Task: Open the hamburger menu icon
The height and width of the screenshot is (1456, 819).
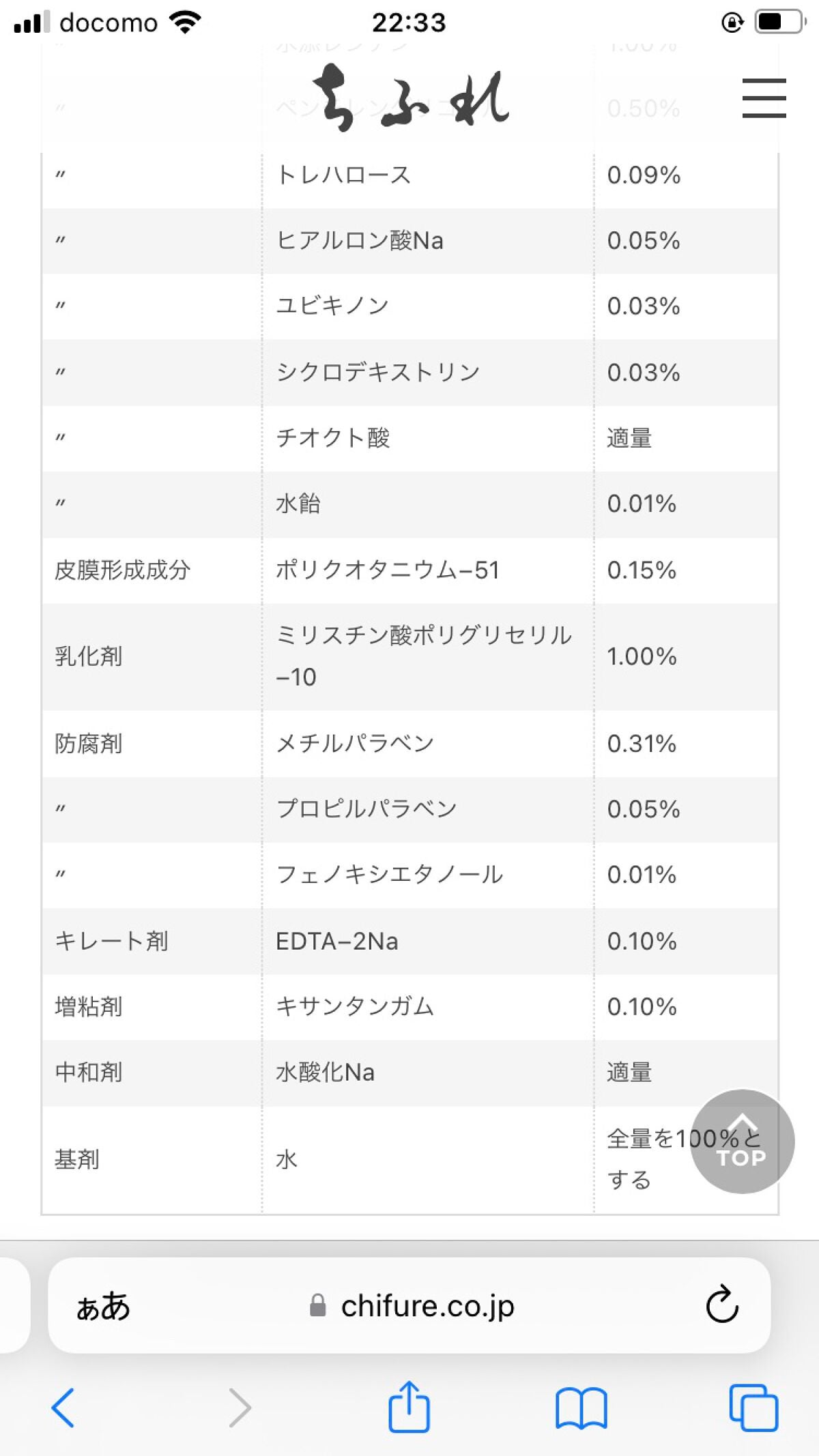Action: (764, 98)
